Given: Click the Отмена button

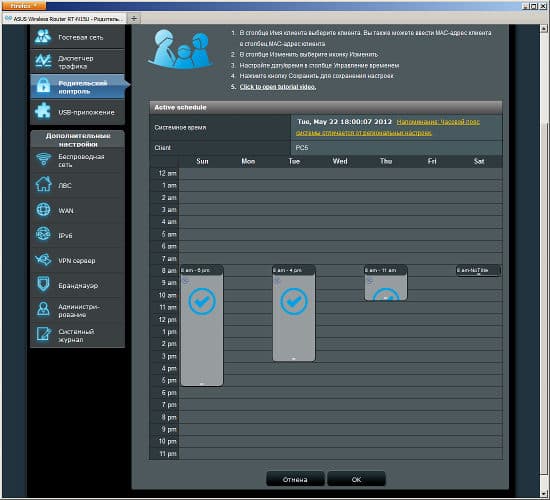Looking at the screenshot, I should 295,479.
